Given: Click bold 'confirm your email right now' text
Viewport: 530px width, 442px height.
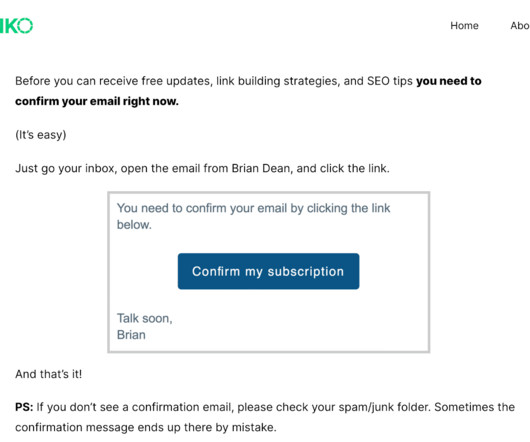Looking at the screenshot, I should tap(97, 101).
